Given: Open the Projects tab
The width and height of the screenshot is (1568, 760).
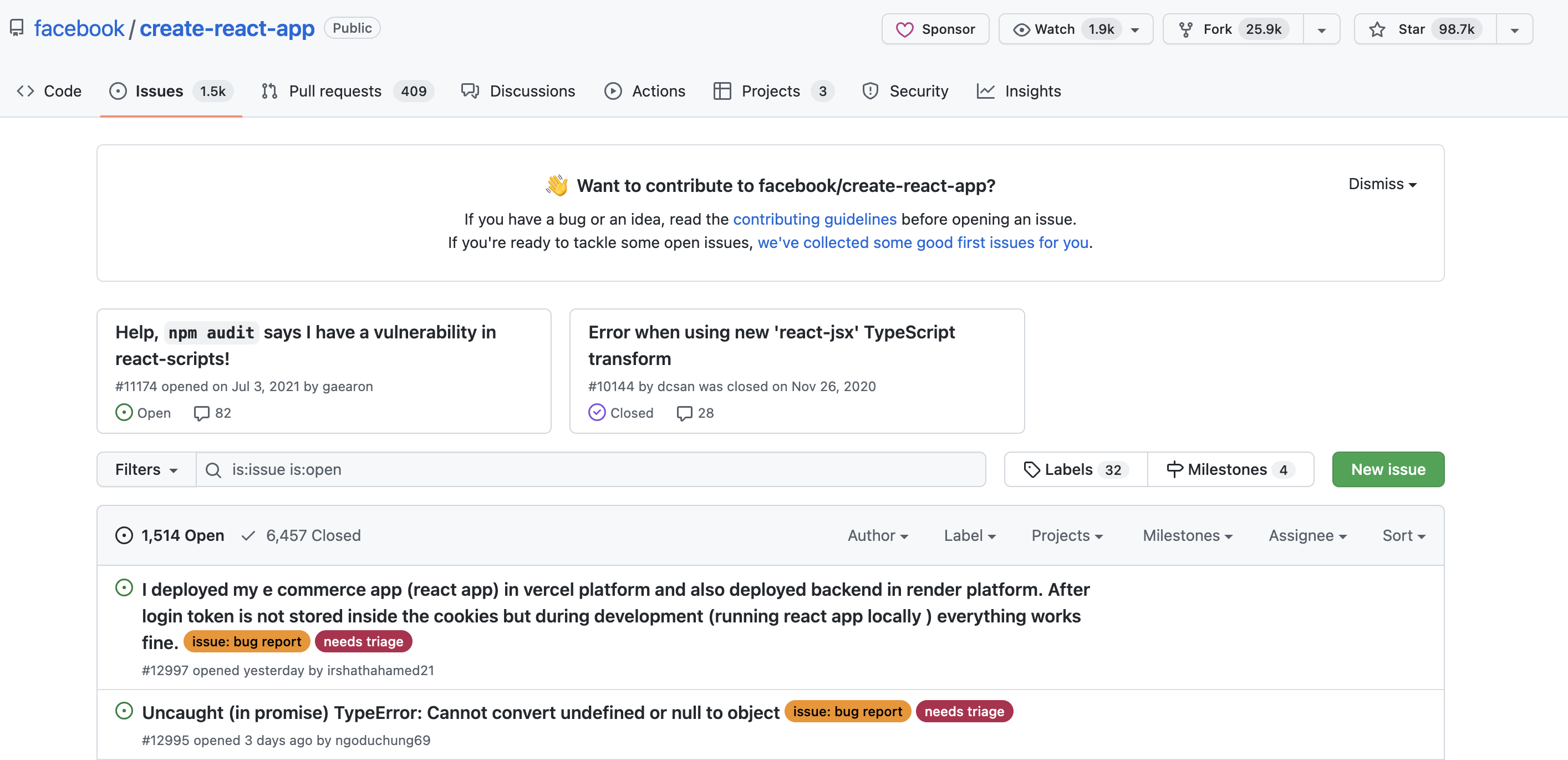Looking at the screenshot, I should 773,91.
